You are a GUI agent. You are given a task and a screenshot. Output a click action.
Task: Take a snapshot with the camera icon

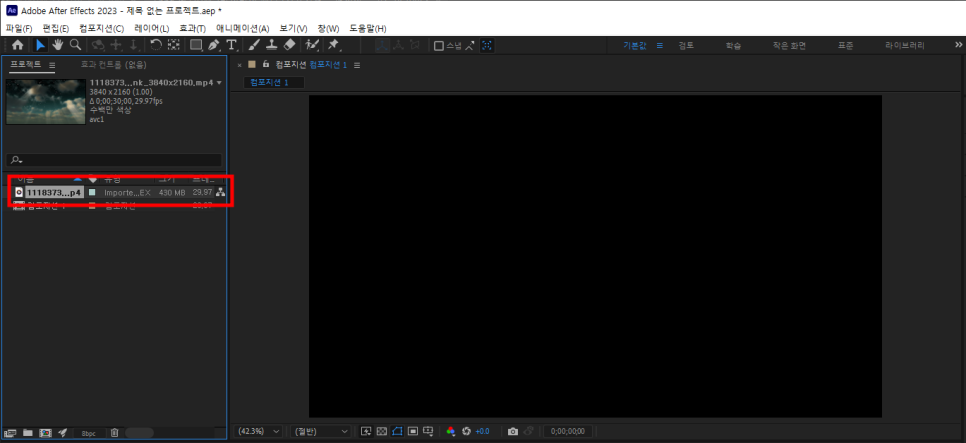513,431
